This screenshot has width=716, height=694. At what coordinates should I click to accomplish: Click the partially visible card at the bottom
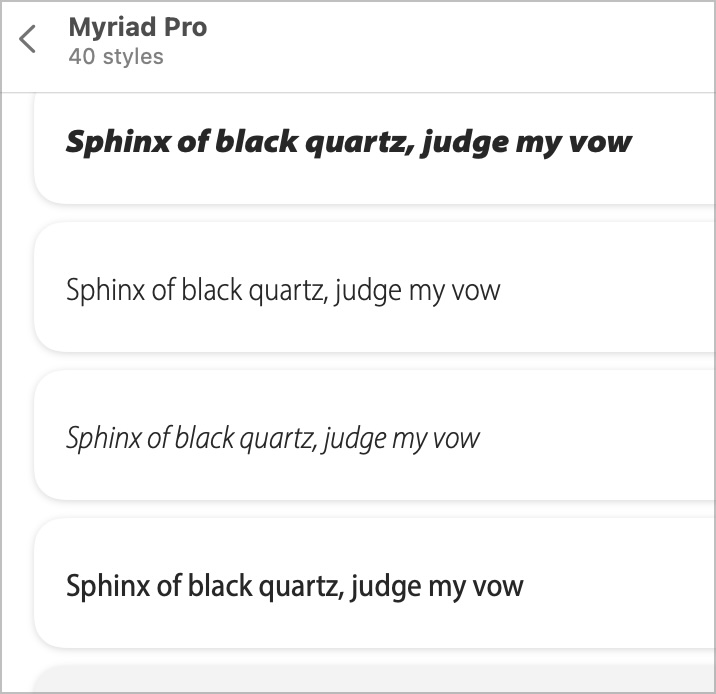370,680
